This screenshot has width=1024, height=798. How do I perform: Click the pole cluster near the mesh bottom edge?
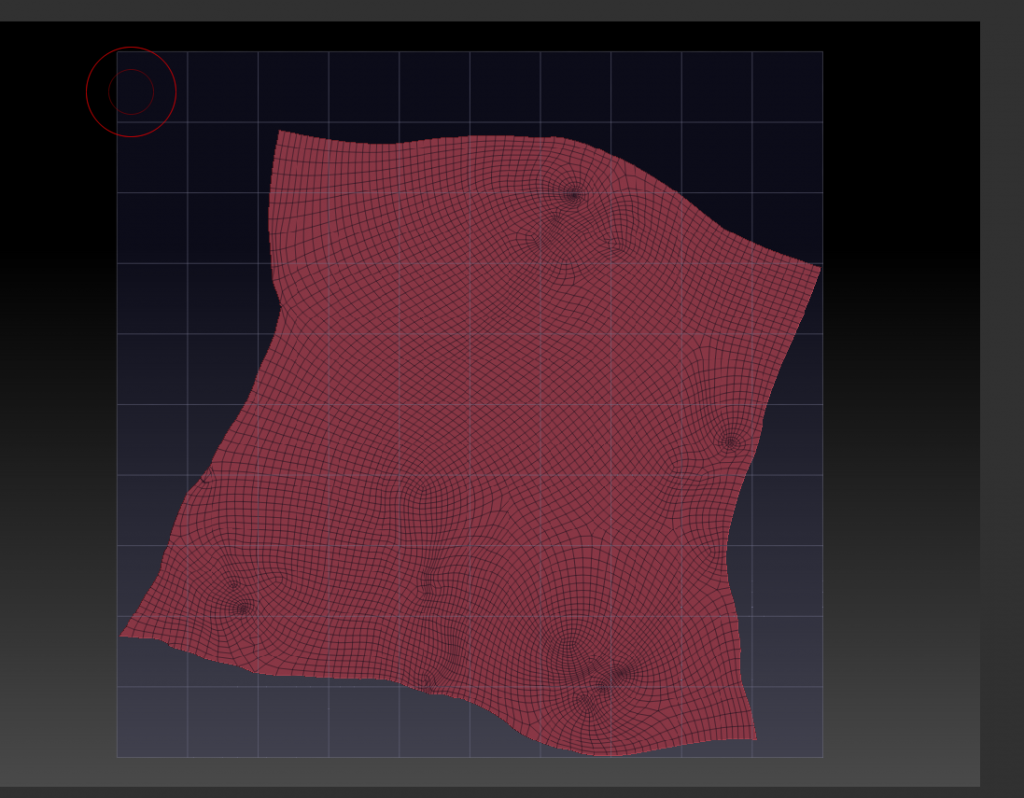(602, 685)
